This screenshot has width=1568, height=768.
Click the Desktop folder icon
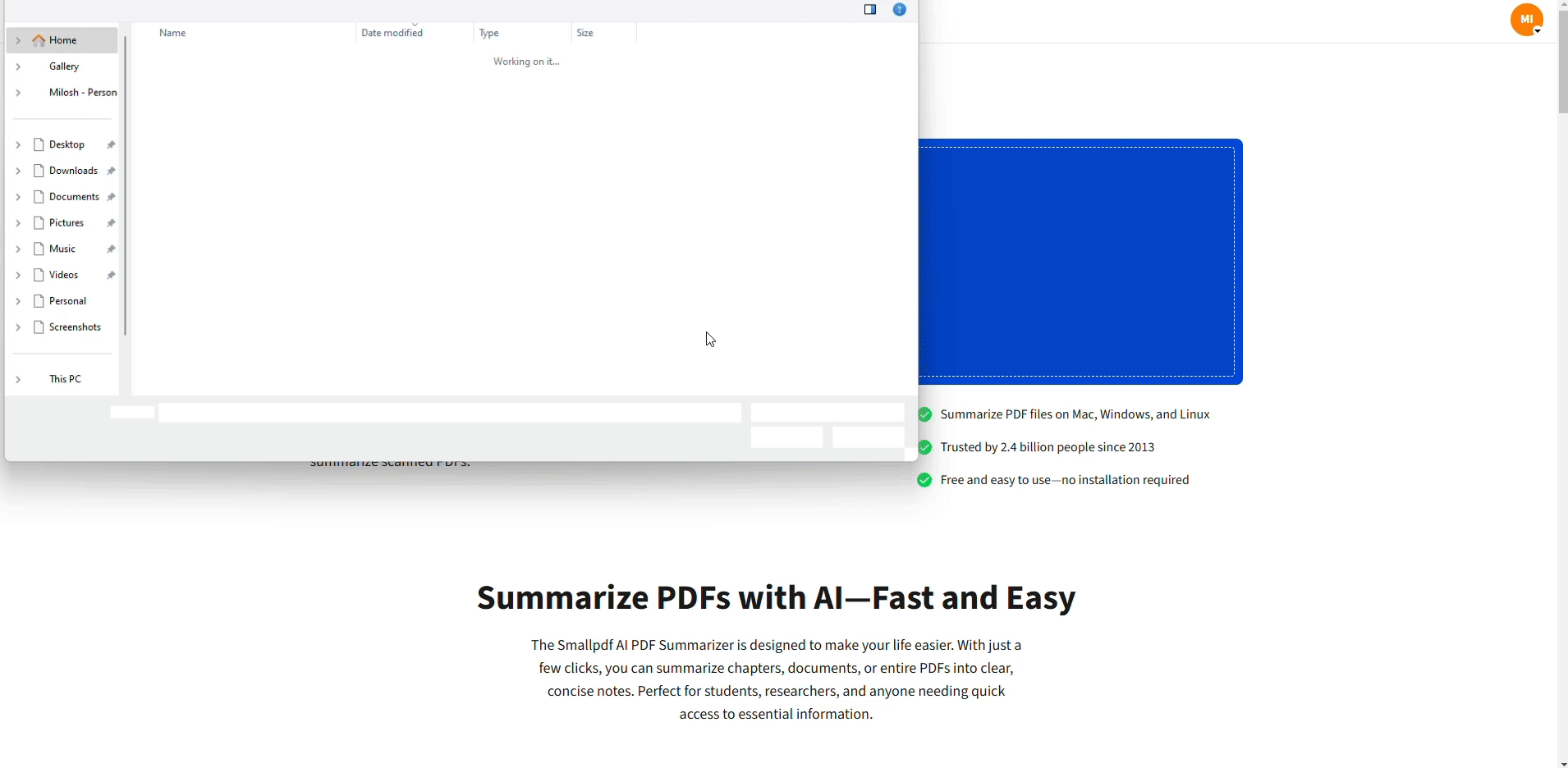click(x=40, y=144)
